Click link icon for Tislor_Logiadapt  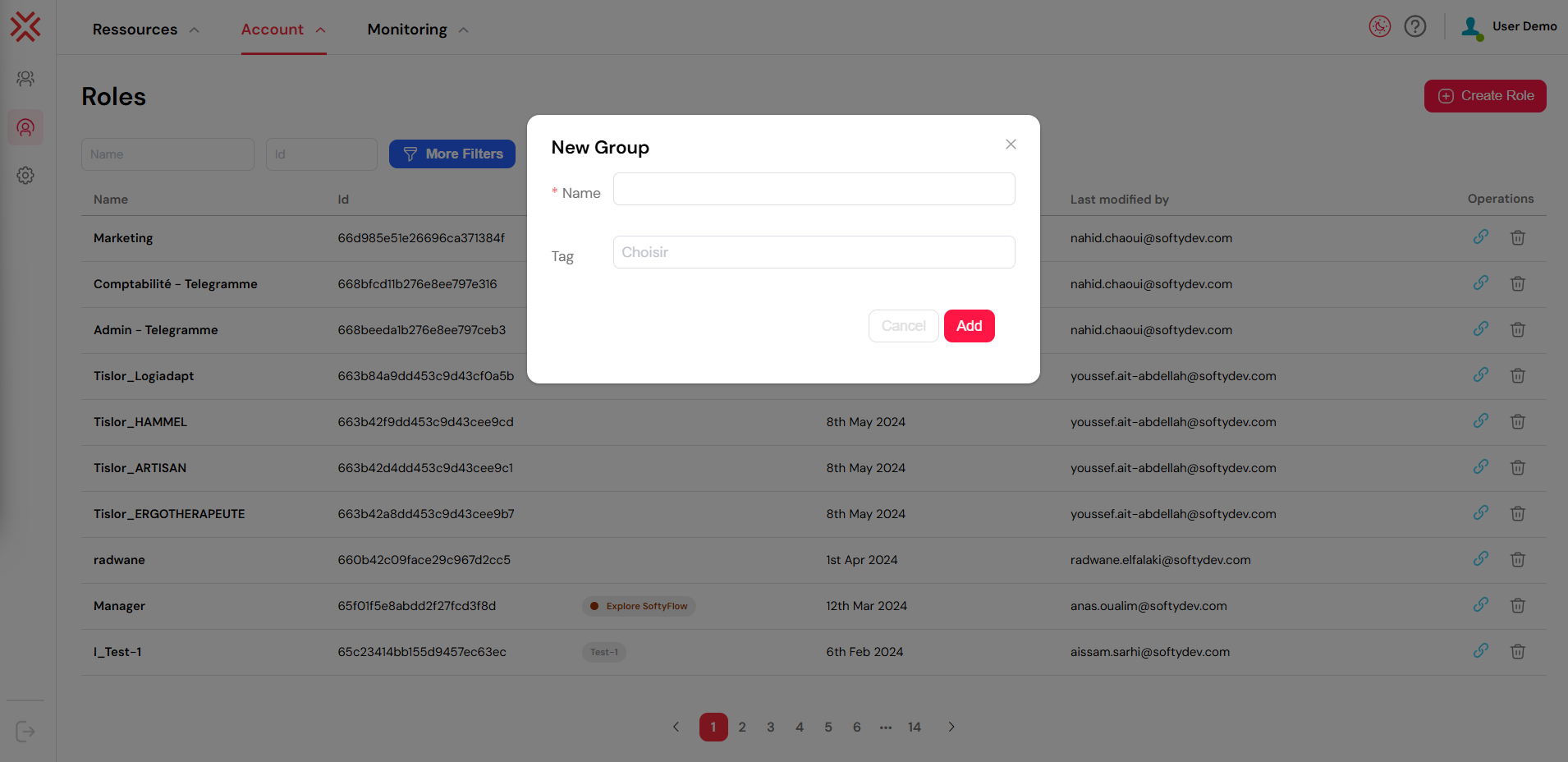coord(1481,375)
